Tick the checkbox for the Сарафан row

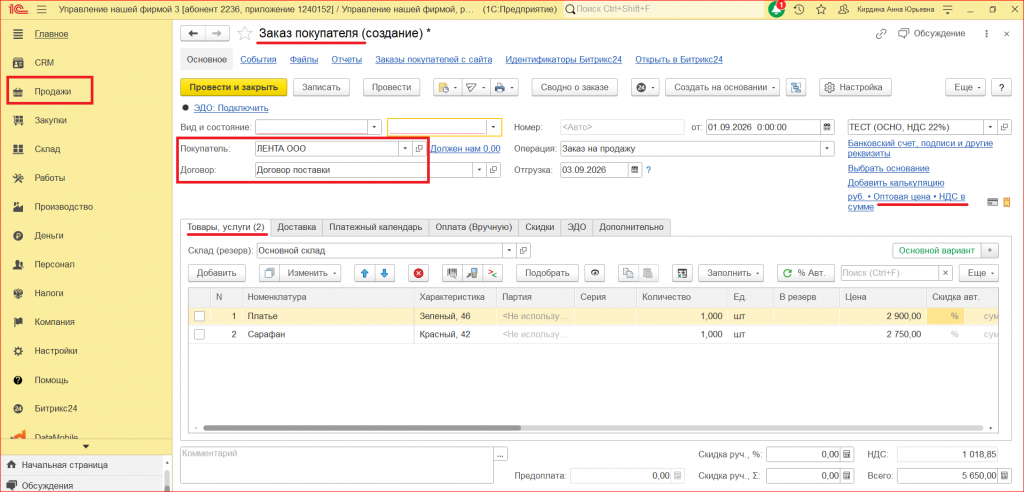coord(199,335)
